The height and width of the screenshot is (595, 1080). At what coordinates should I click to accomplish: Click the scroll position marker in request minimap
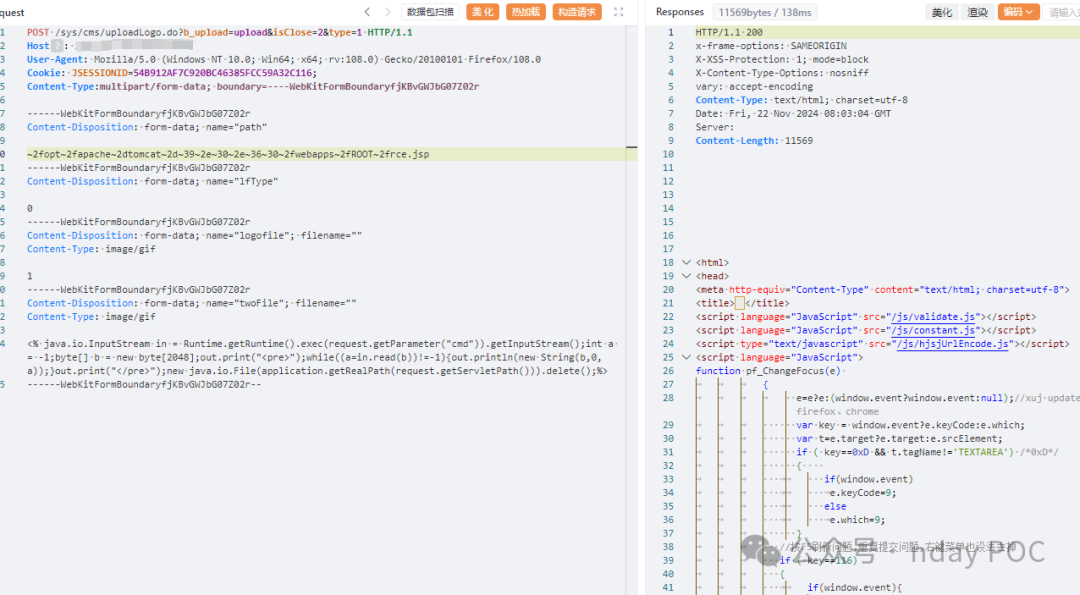(x=631, y=147)
